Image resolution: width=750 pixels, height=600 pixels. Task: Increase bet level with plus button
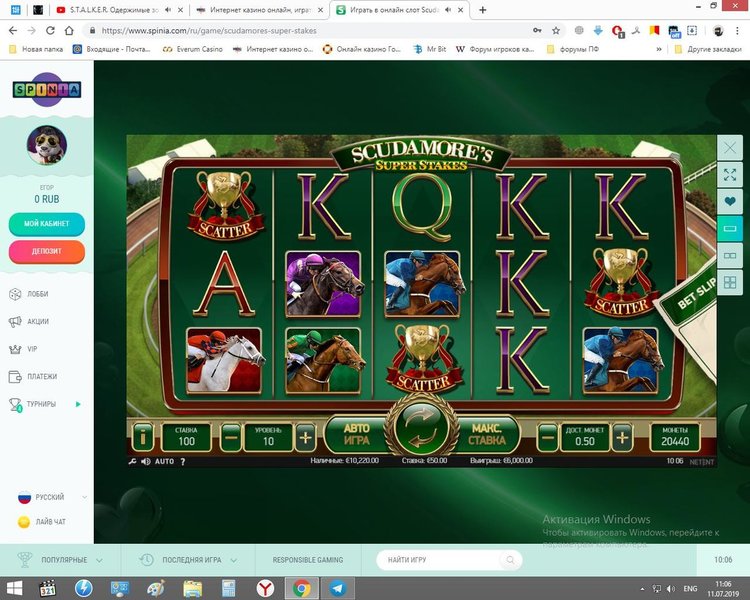[x=305, y=436]
